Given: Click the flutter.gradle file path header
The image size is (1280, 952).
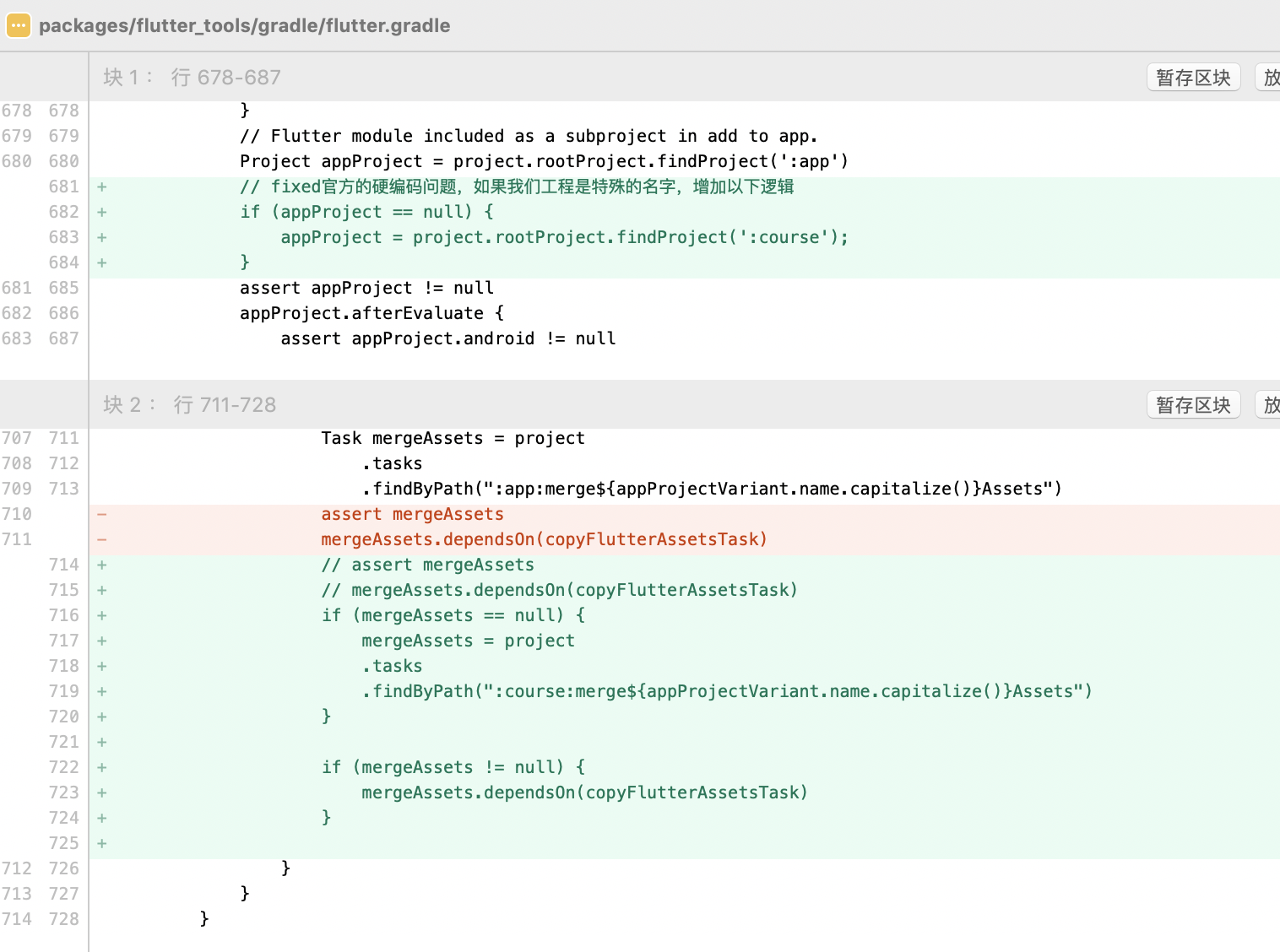Looking at the screenshot, I should (244, 25).
